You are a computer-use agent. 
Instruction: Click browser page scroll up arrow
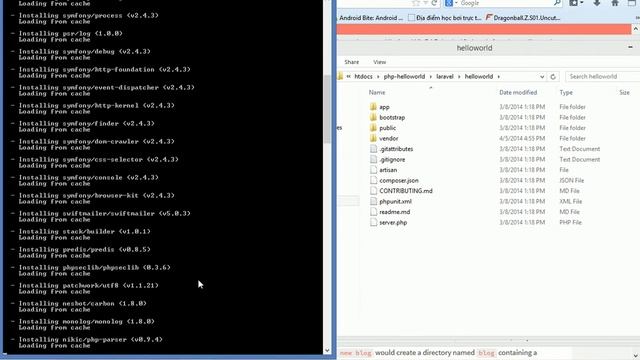tap(636, 29)
